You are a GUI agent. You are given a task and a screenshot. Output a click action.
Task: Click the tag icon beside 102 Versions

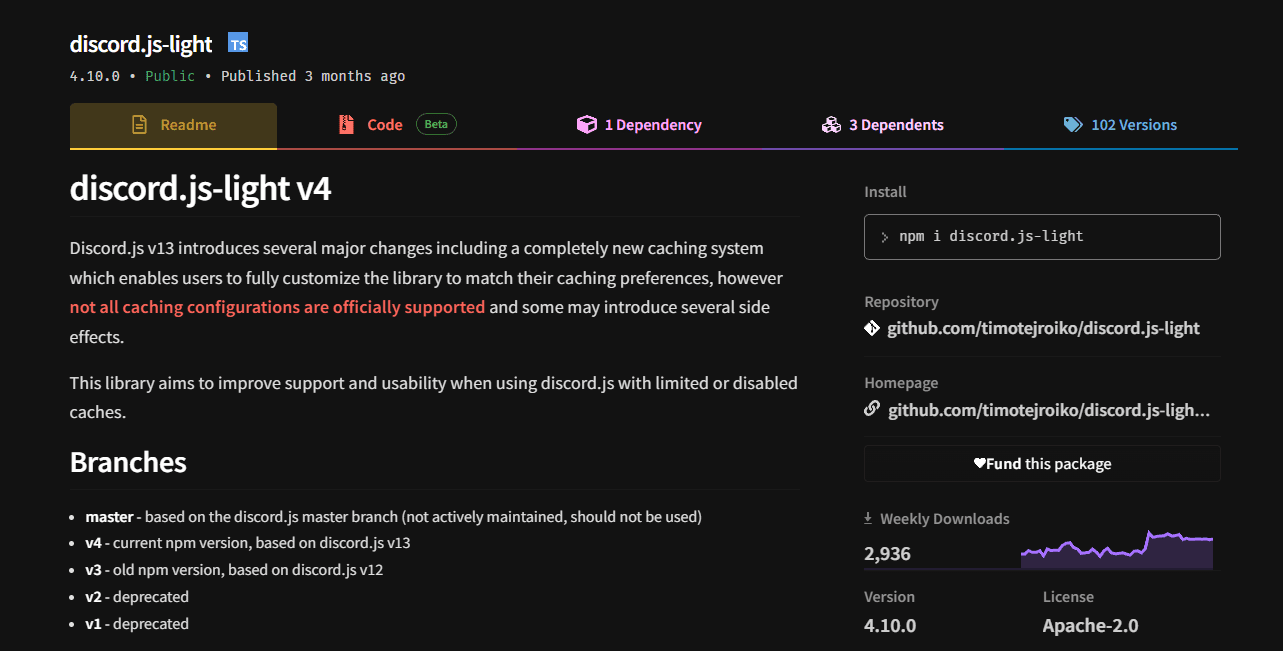coord(1073,124)
